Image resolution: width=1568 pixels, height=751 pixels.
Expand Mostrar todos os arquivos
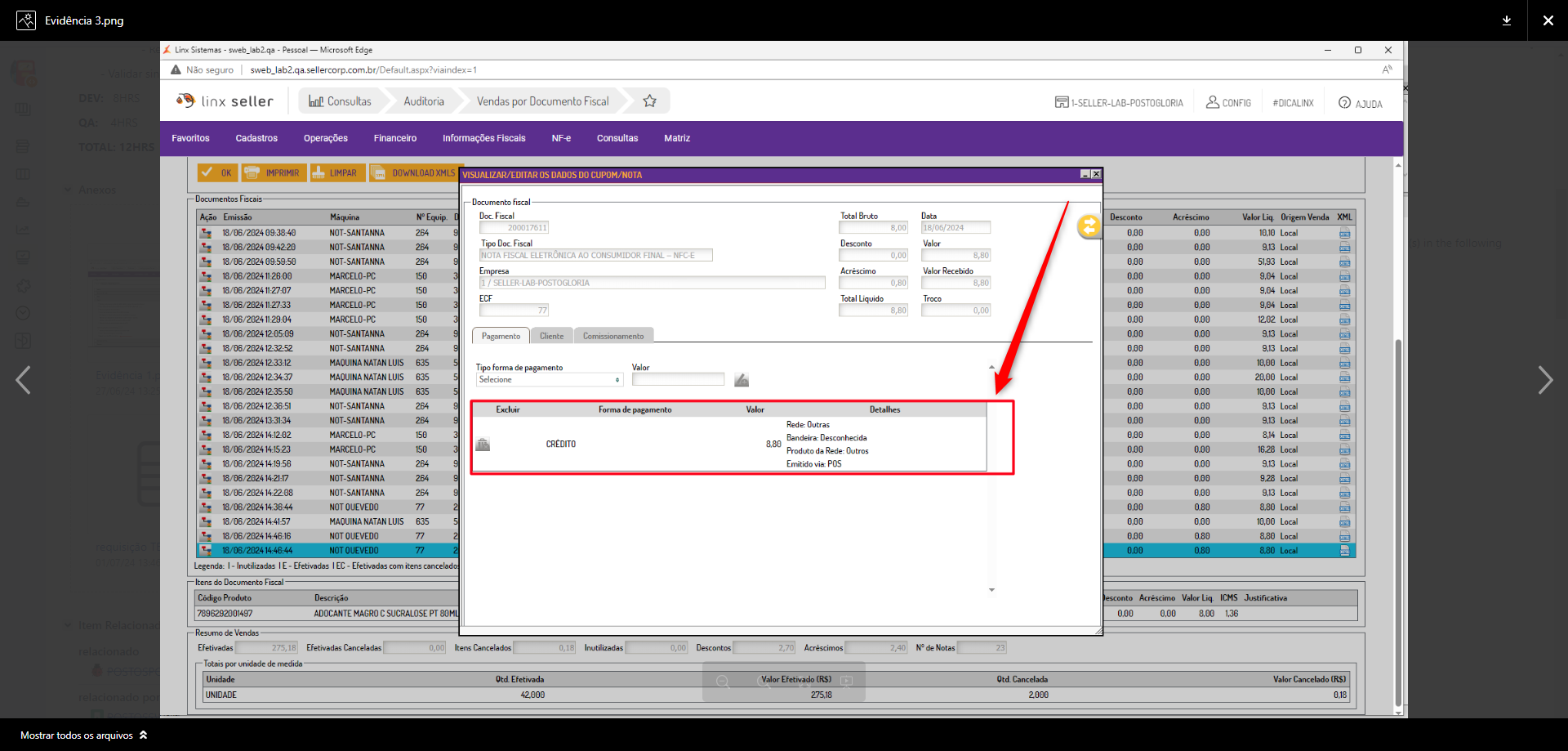[84, 735]
